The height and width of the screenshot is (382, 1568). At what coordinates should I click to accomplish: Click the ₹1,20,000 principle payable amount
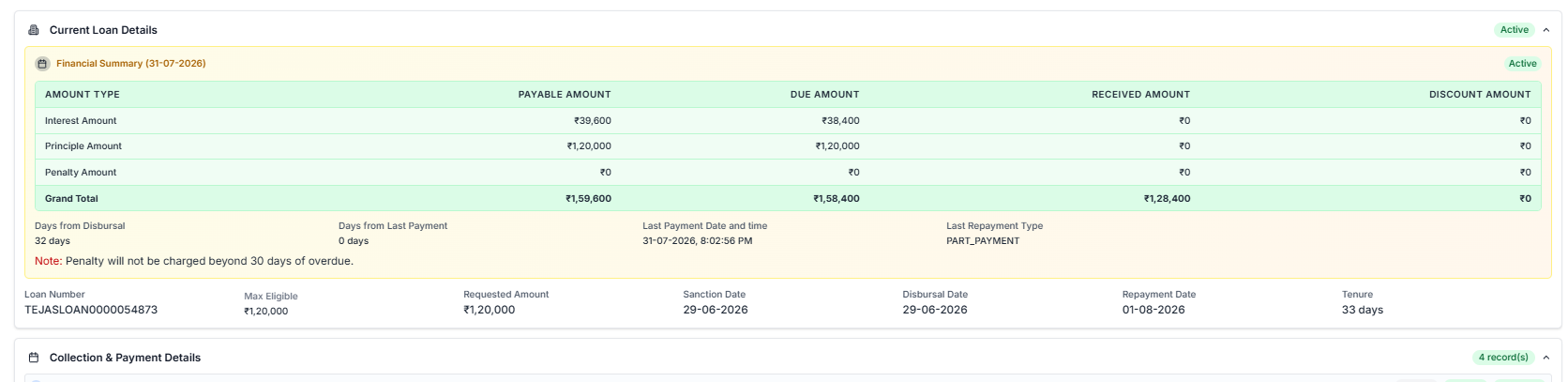click(589, 146)
